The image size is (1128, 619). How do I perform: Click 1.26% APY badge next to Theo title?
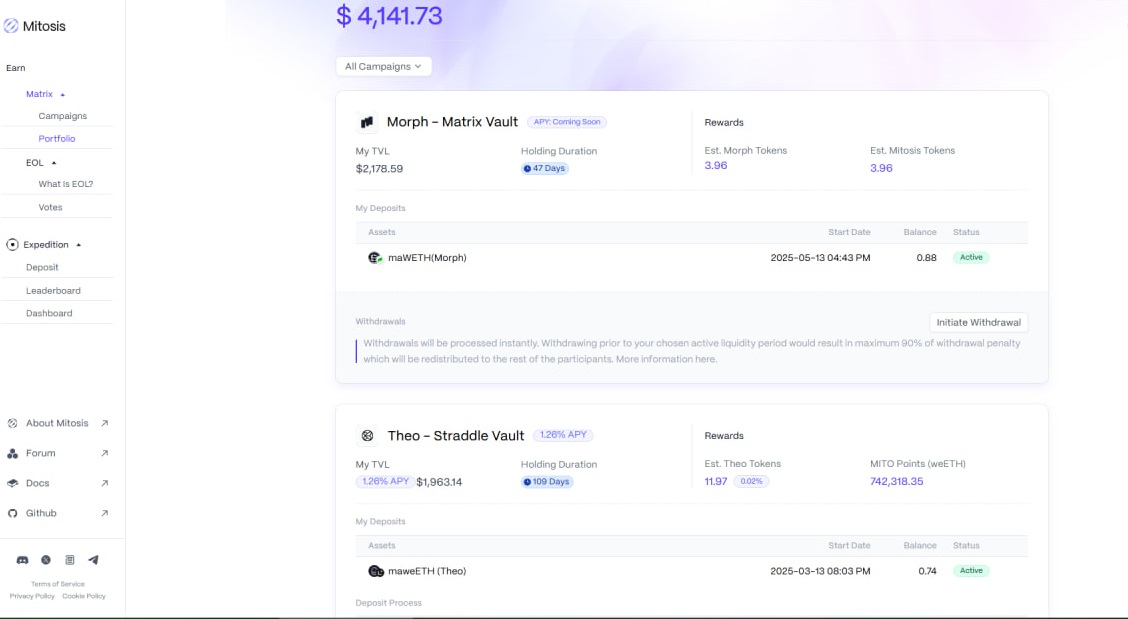pos(563,435)
